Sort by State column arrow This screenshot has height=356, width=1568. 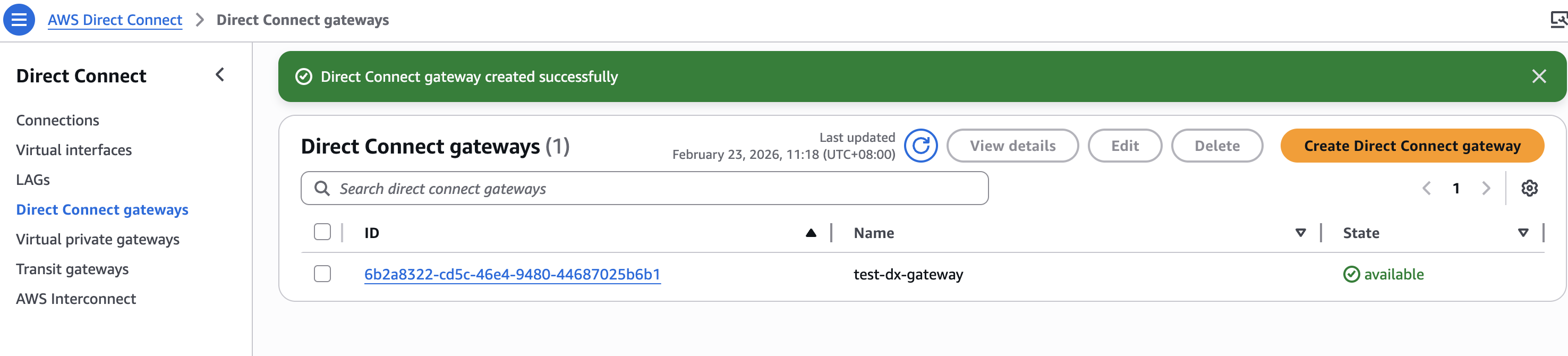coord(1523,233)
